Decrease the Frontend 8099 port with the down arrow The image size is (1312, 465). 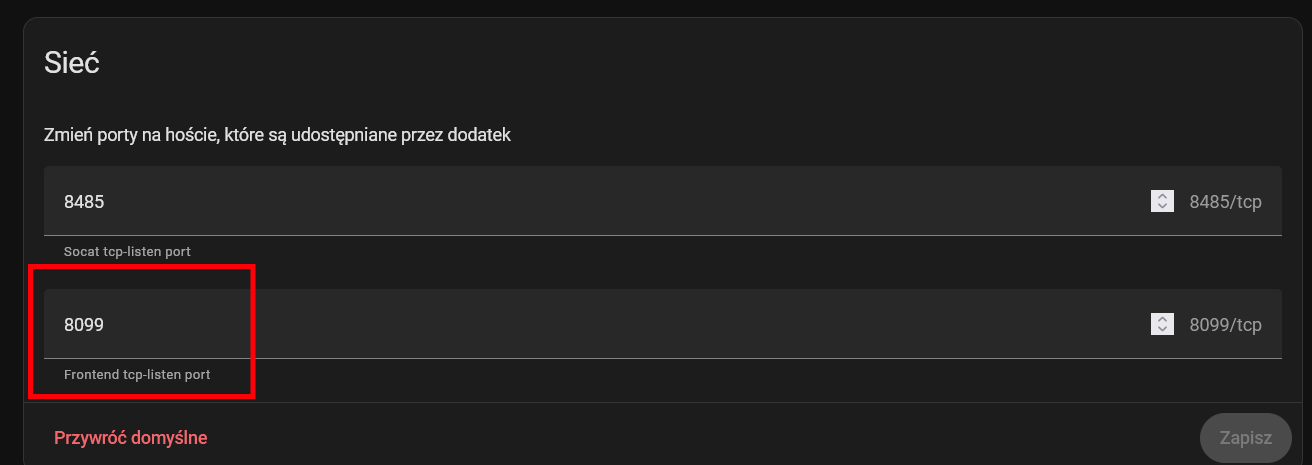[x=1162, y=330]
